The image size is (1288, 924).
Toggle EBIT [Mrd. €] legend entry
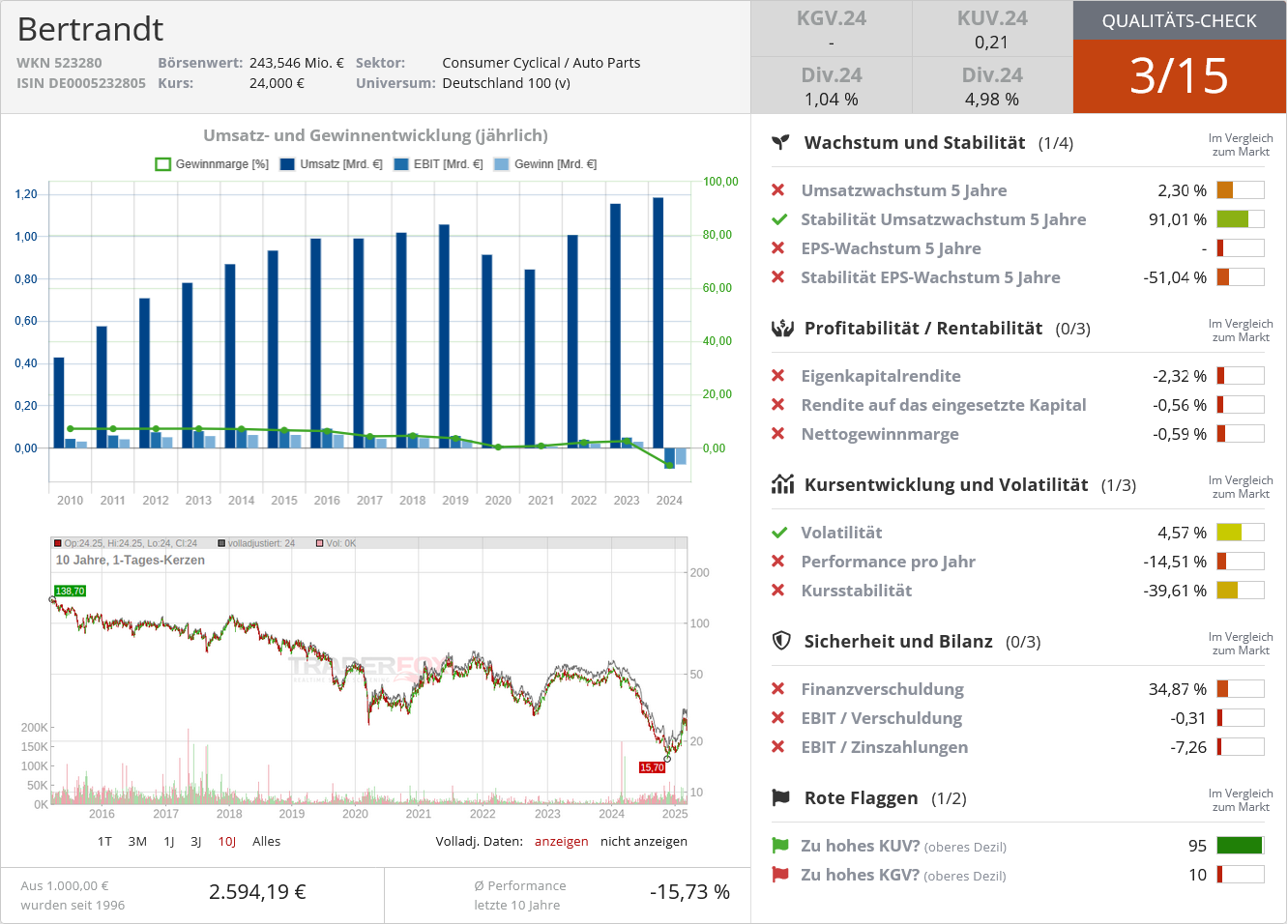click(x=439, y=164)
